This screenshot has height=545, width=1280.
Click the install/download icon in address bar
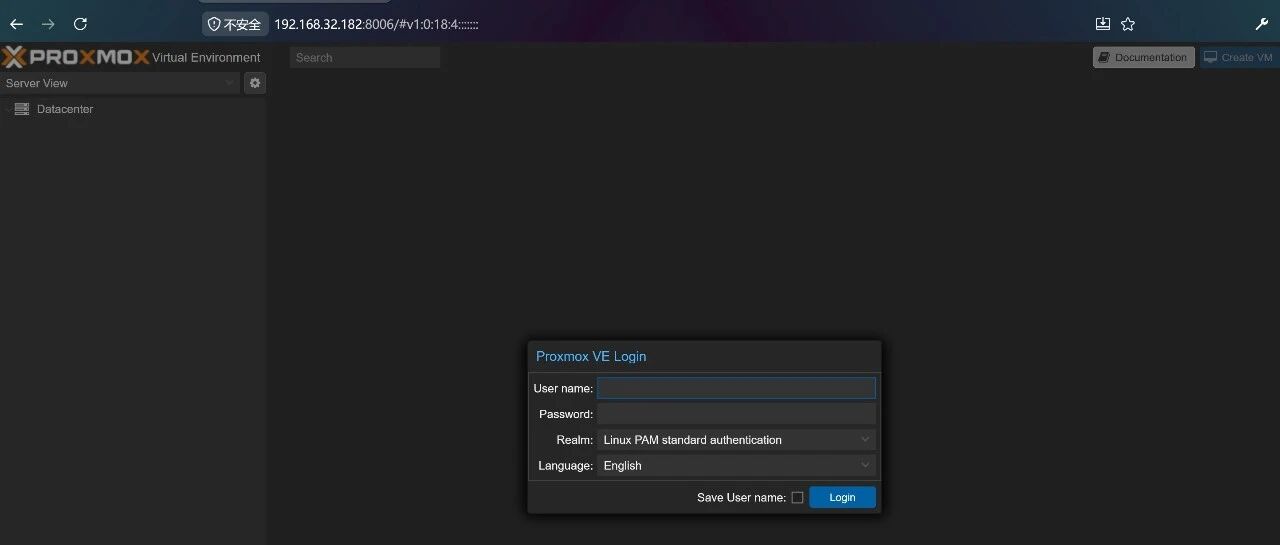(x=1102, y=24)
